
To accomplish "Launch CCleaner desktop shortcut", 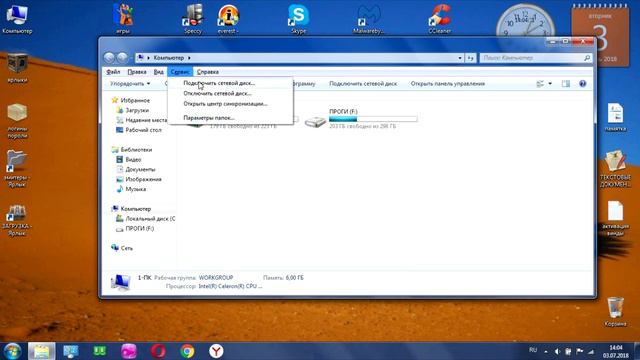I will 439,18.
